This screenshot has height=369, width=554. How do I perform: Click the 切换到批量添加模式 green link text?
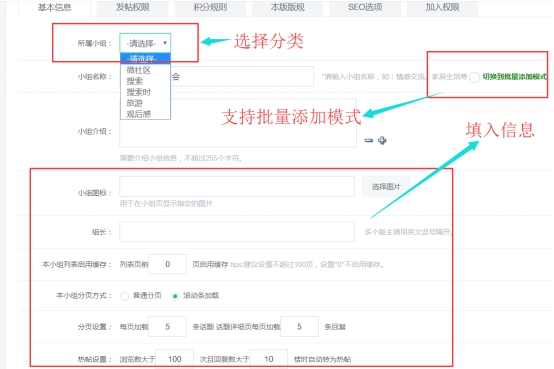tap(514, 76)
